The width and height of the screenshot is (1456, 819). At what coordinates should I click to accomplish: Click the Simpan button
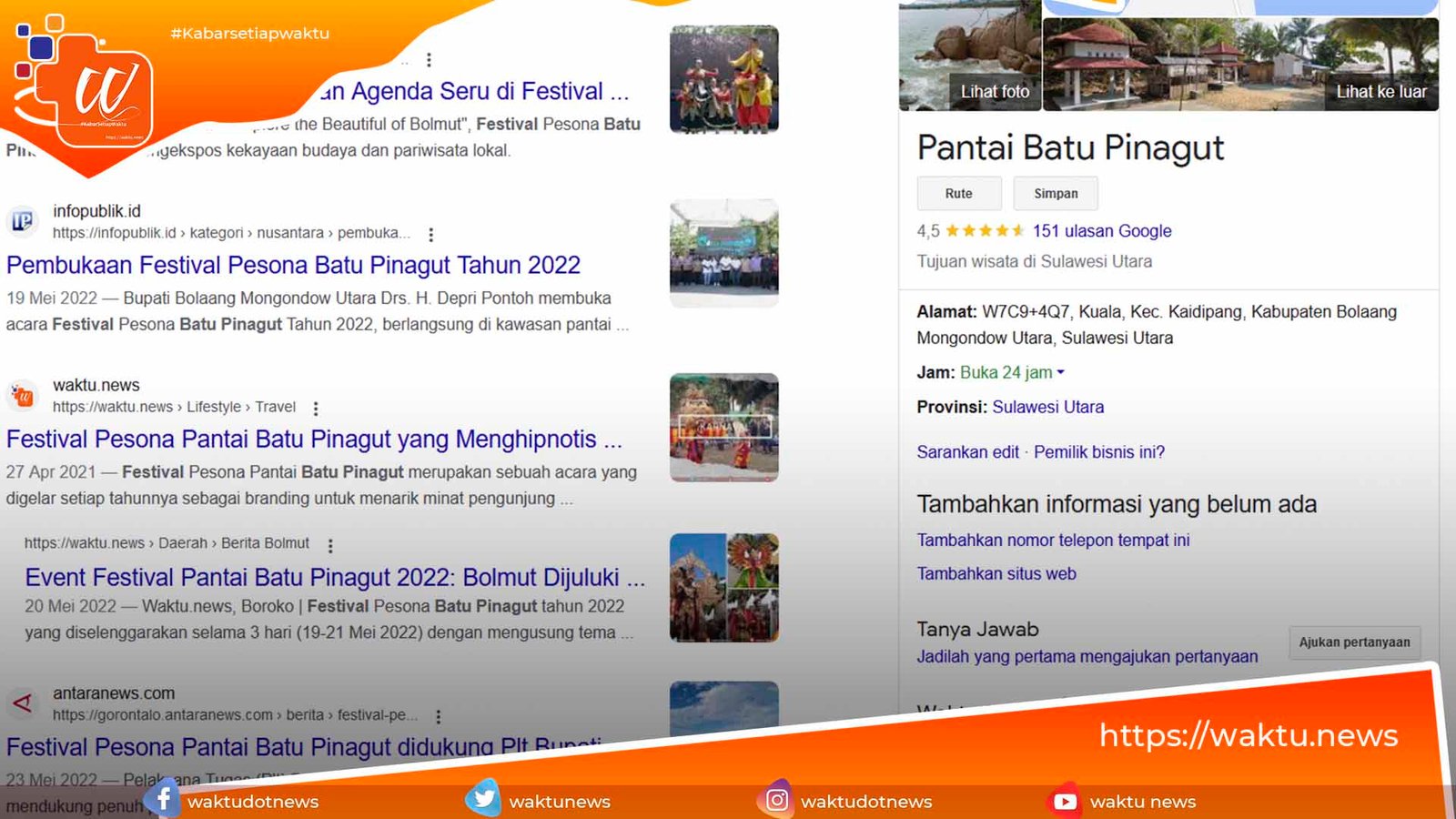tap(1056, 193)
